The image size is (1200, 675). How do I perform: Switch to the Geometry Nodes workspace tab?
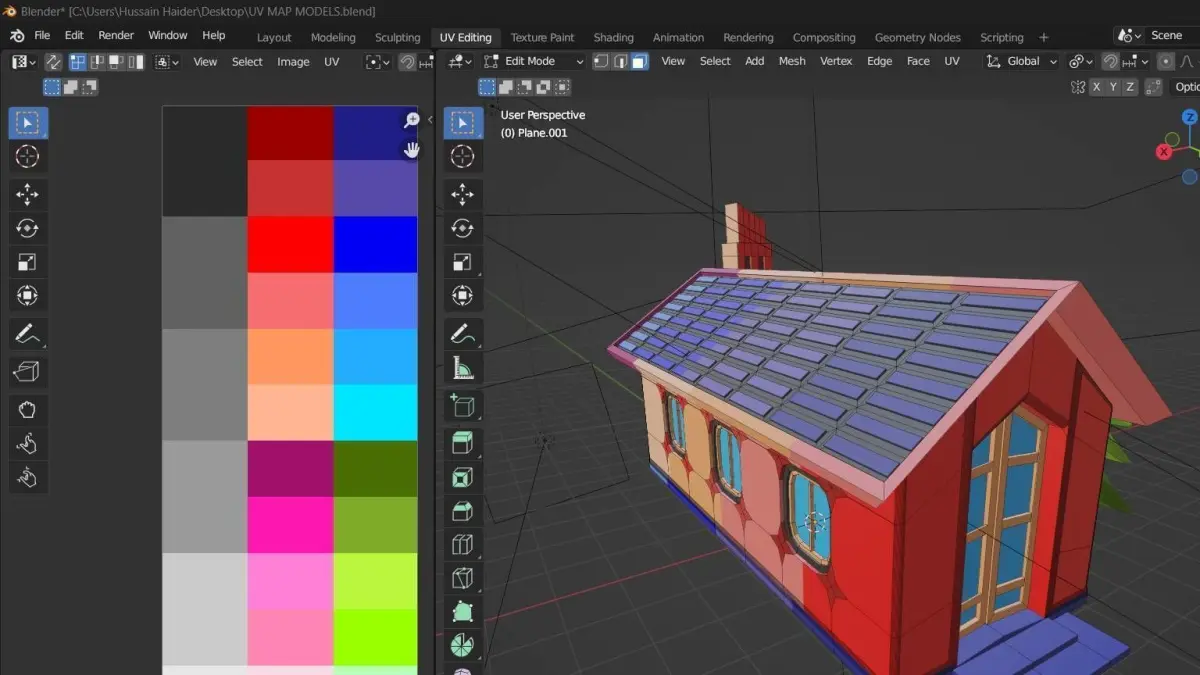click(917, 37)
